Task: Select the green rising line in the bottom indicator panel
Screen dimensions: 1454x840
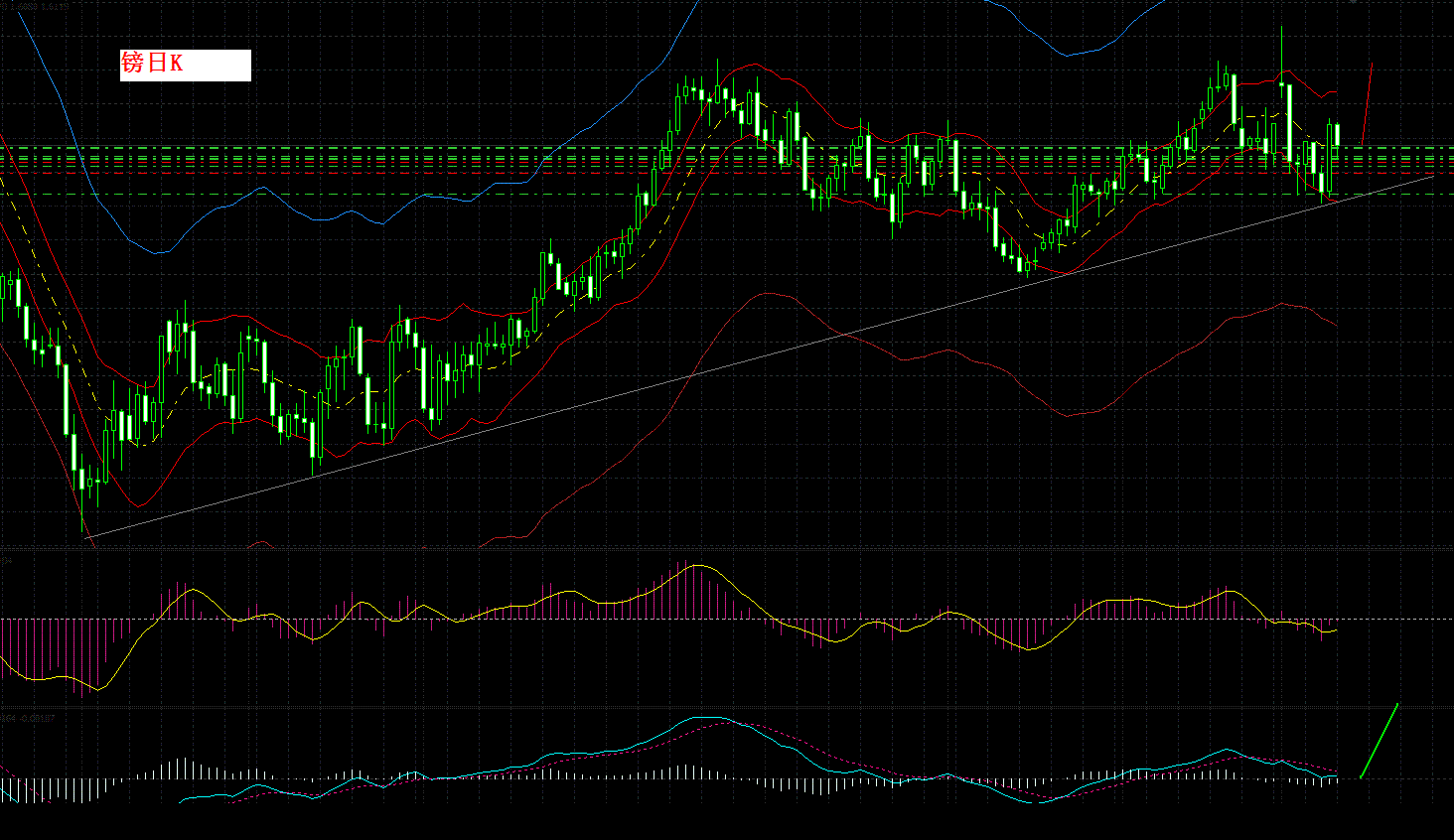Action: [1380, 741]
